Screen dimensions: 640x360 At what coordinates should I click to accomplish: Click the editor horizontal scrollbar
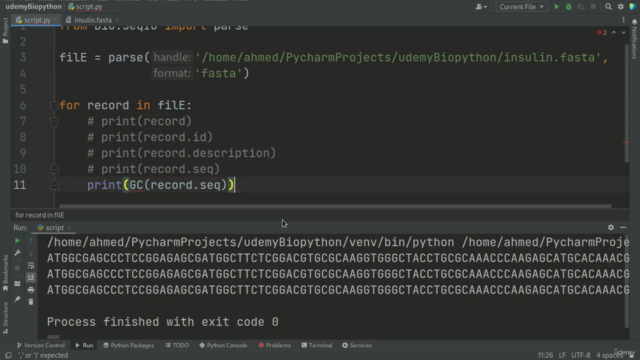[x=335, y=206]
